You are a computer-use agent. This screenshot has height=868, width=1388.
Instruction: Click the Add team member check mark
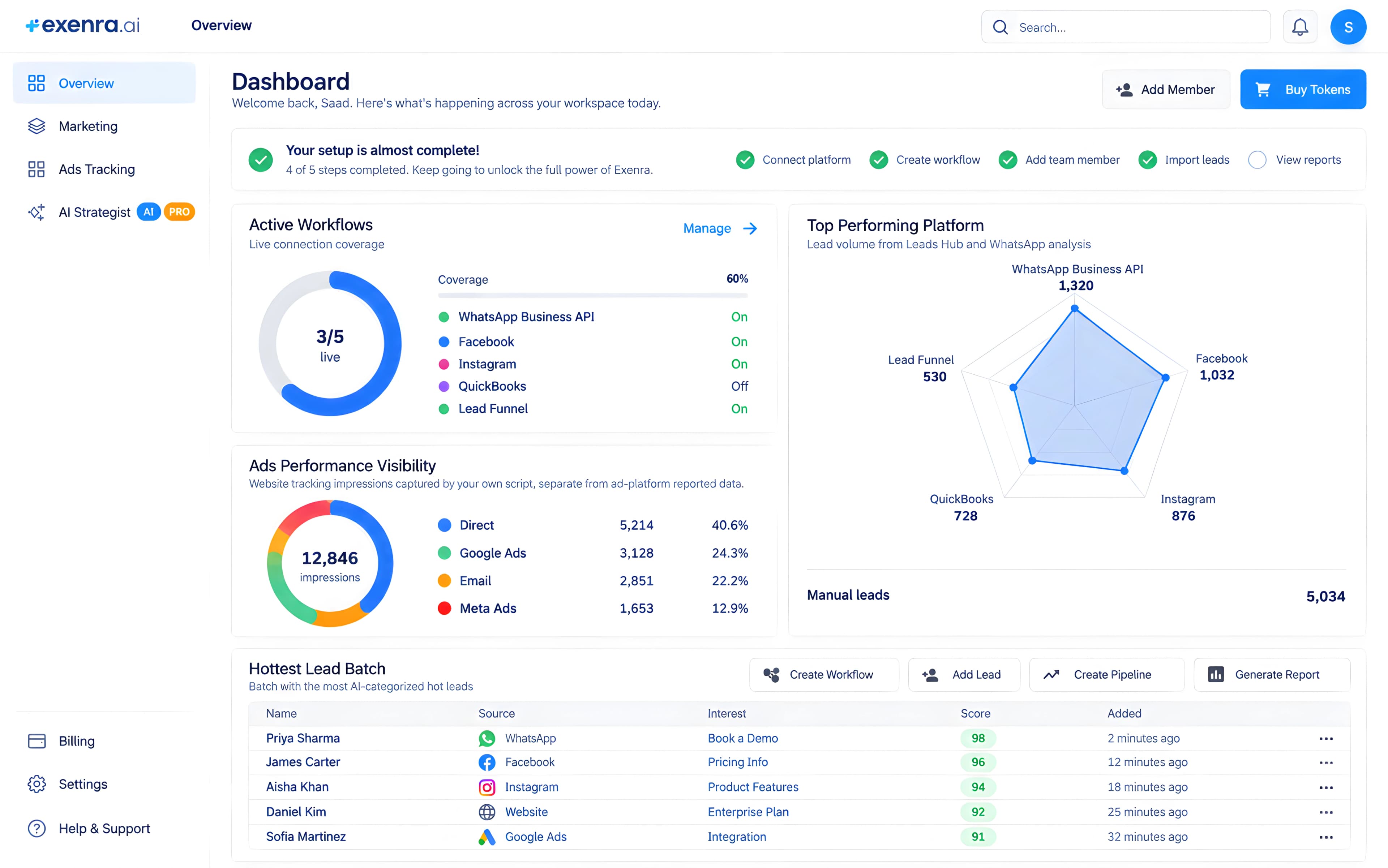pyautogui.click(x=1008, y=160)
